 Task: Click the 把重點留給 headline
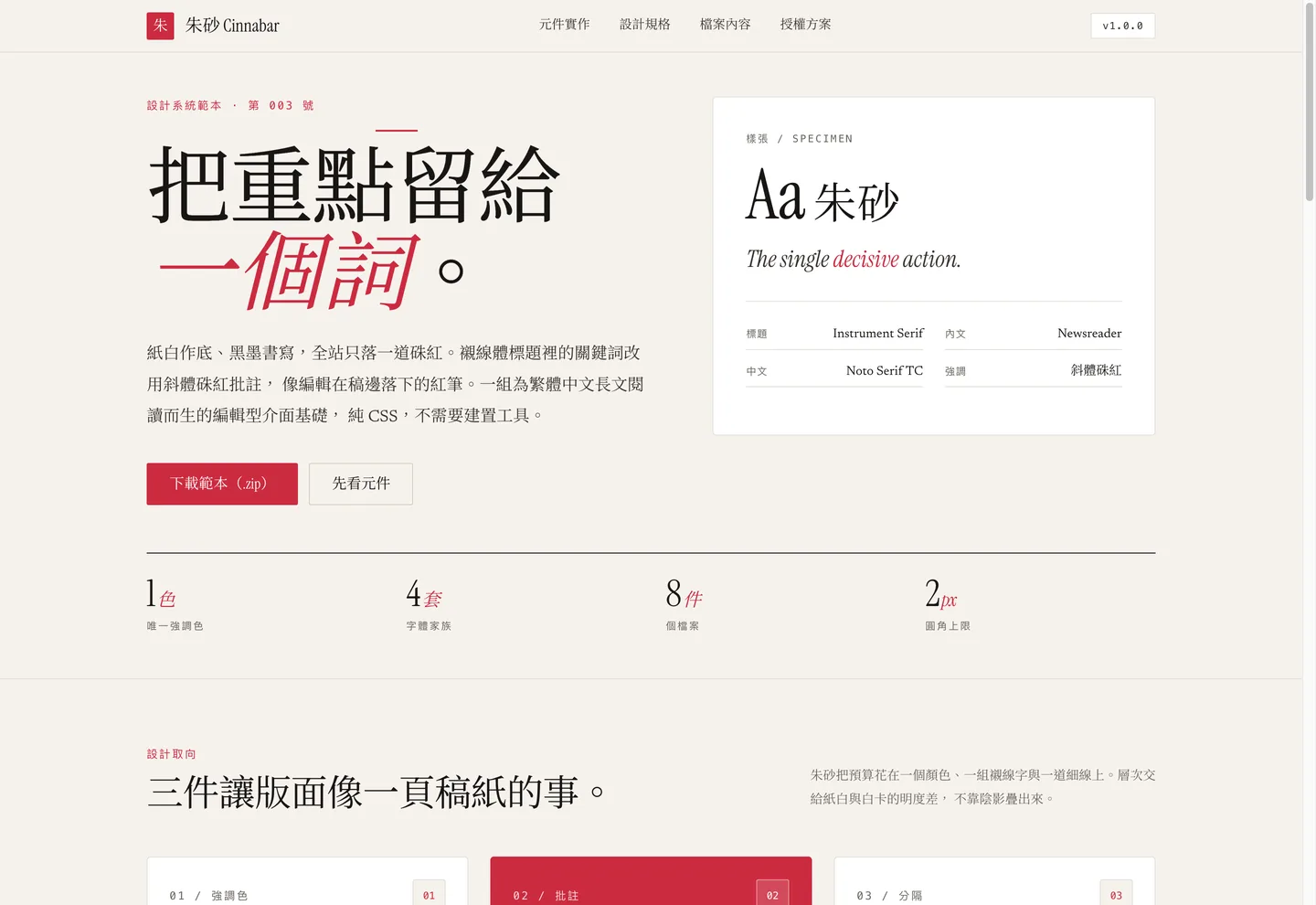[x=354, y=185]
